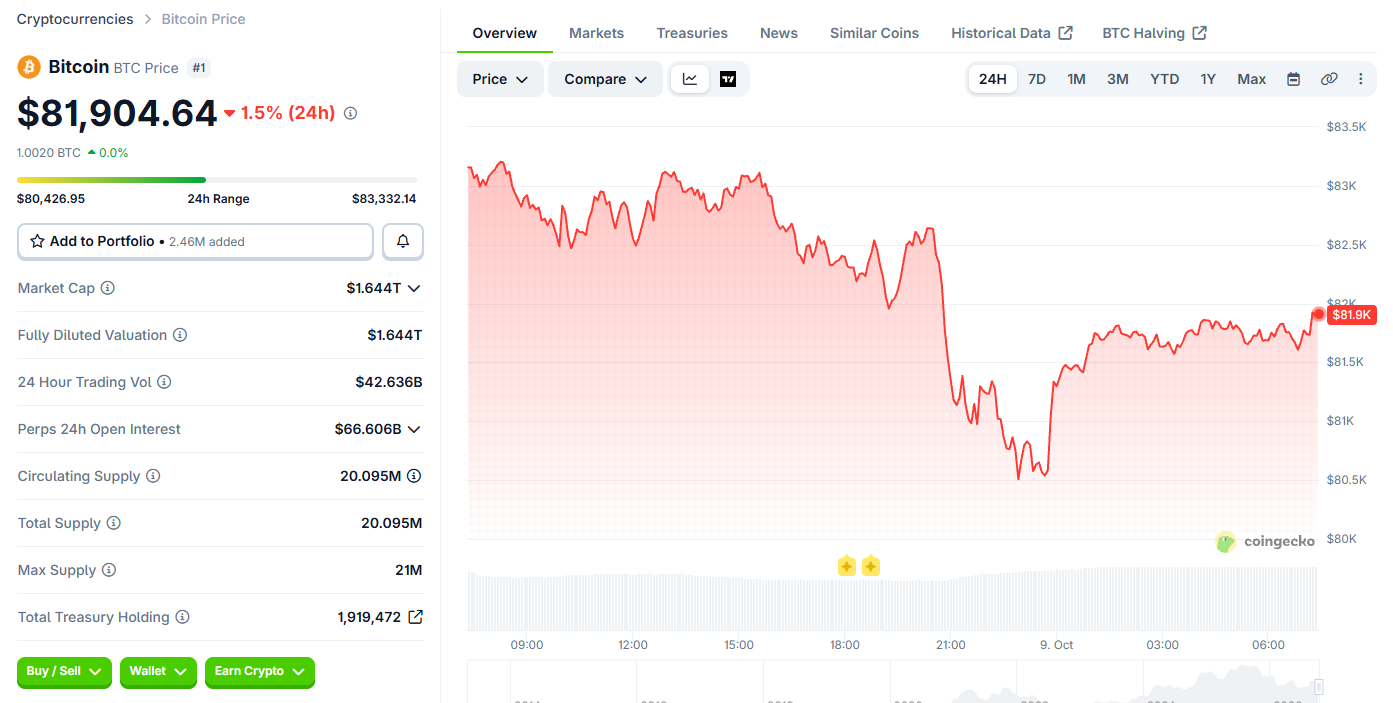Click the Fully Diluted Valuation $1.644T value
This screenshot has height=703, width=1393.
tap(395, 335)
